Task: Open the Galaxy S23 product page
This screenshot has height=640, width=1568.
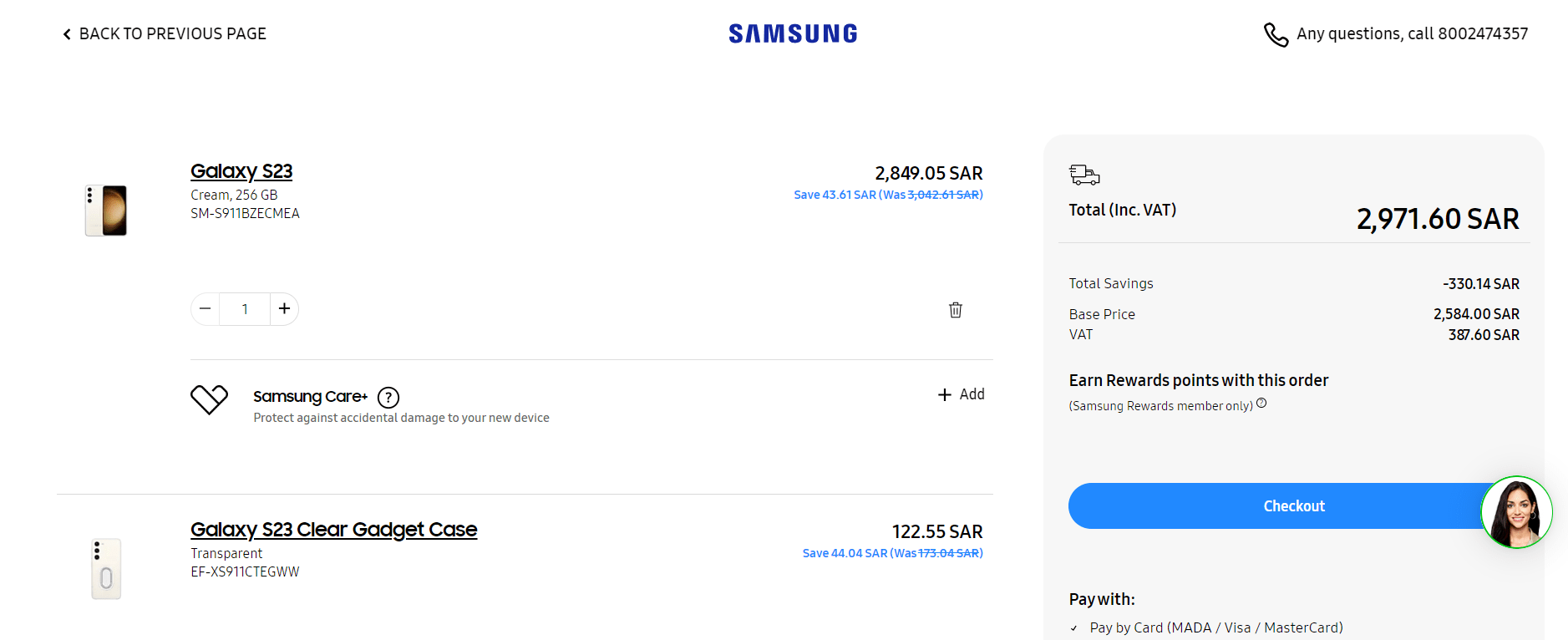Action: tap(241, 171)
